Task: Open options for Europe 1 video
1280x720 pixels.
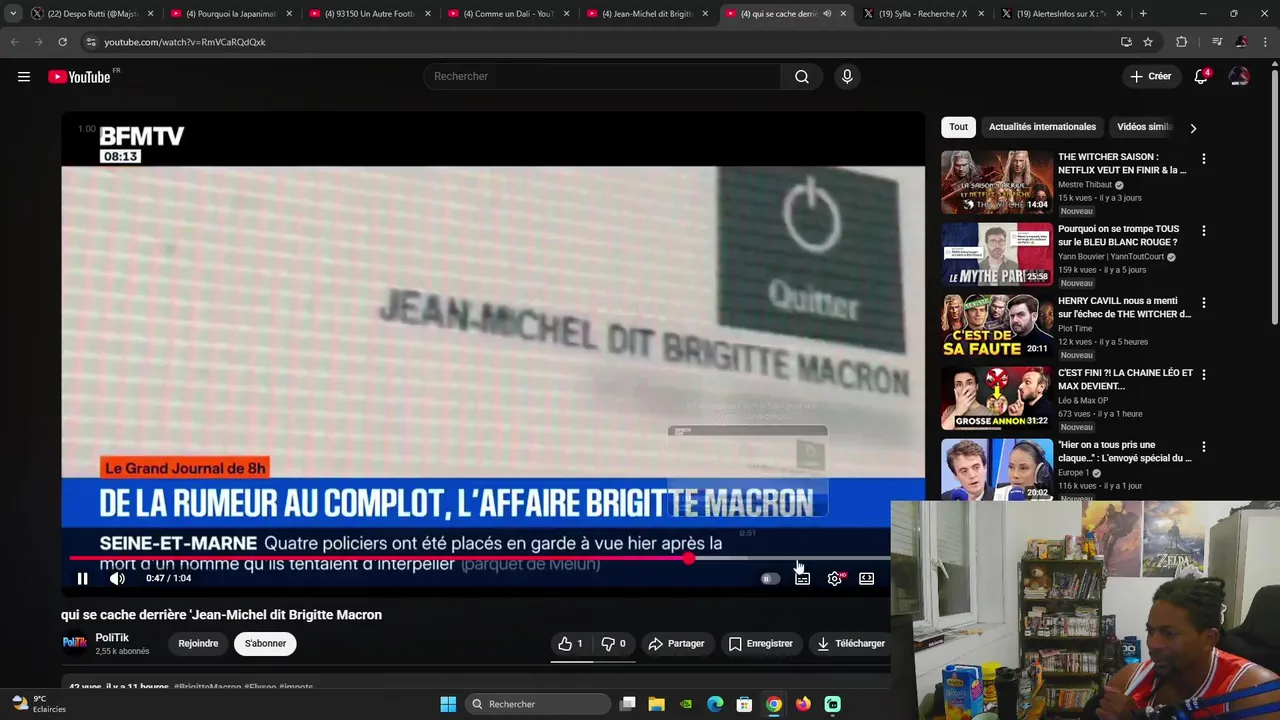Action: [1203, 447]
